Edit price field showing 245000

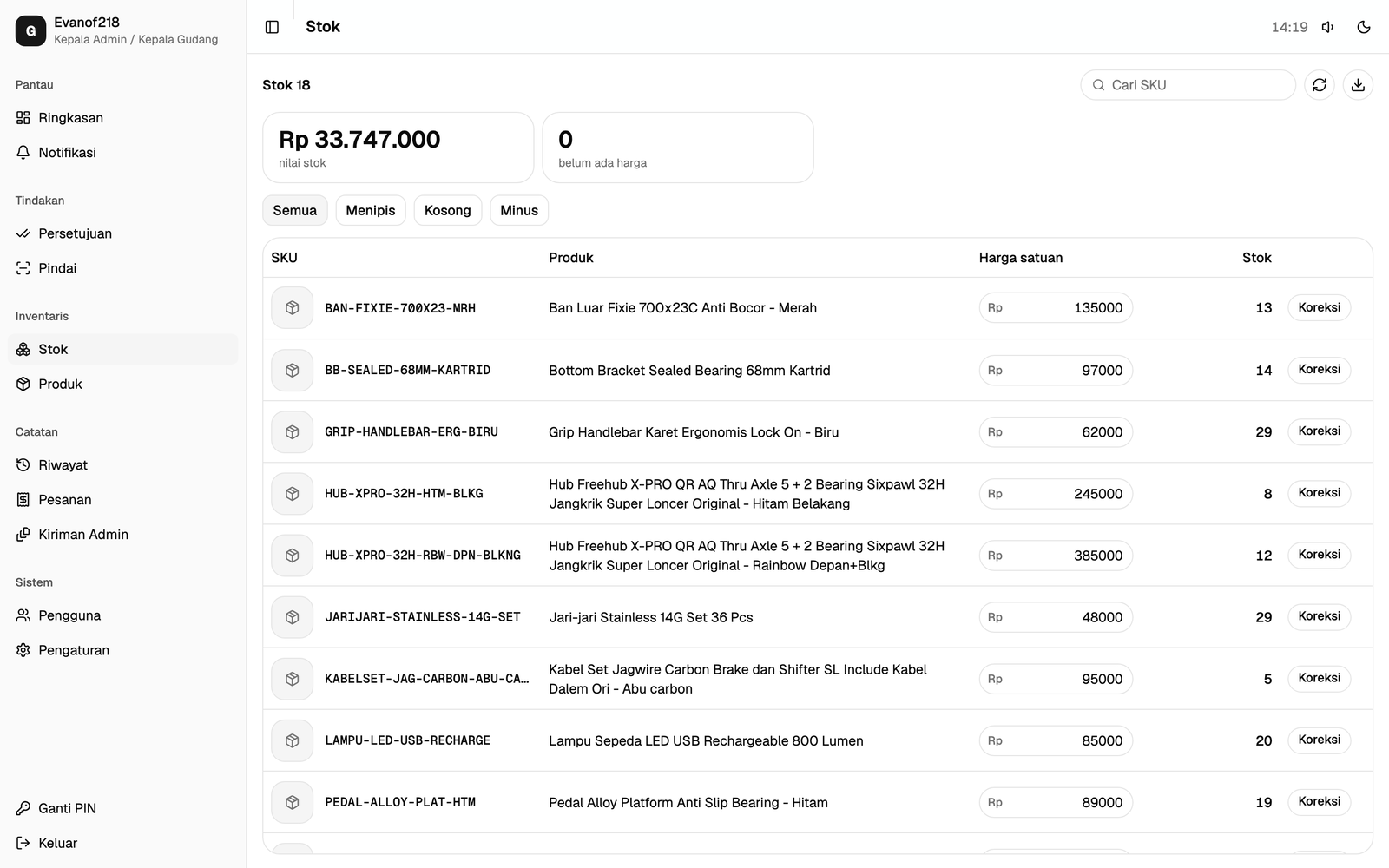tap(1056, 494)
